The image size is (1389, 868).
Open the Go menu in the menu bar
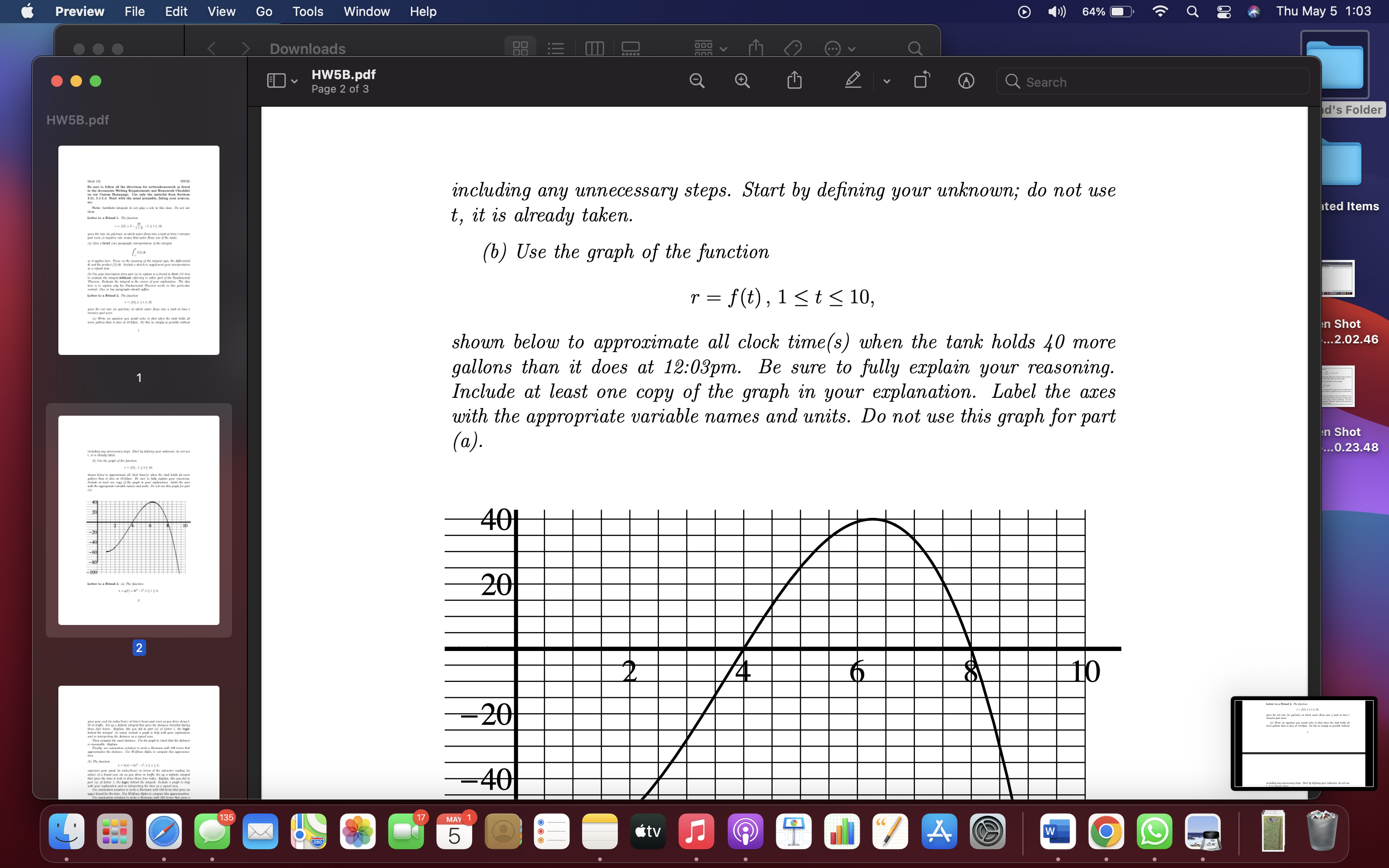(x=263, y=12)
